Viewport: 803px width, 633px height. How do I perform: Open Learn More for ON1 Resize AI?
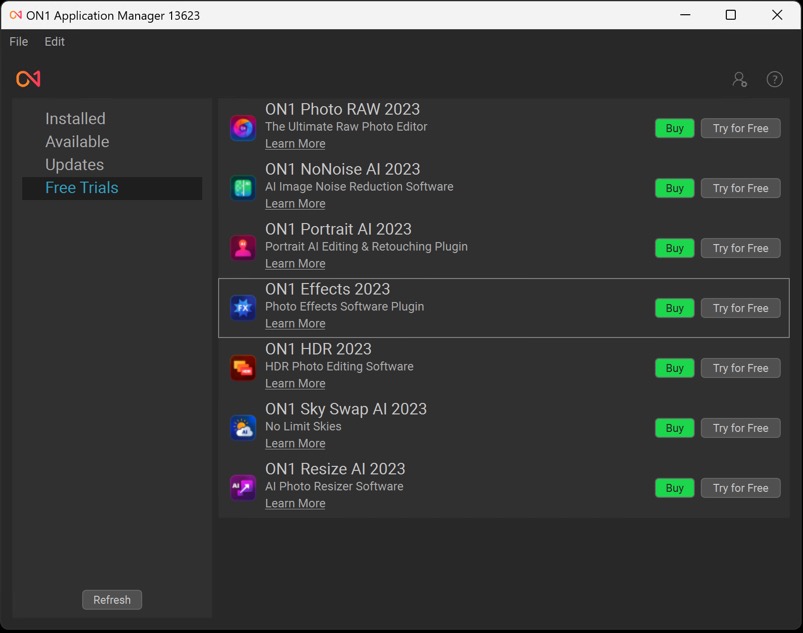pyautogui.click(x=295, y=503)
